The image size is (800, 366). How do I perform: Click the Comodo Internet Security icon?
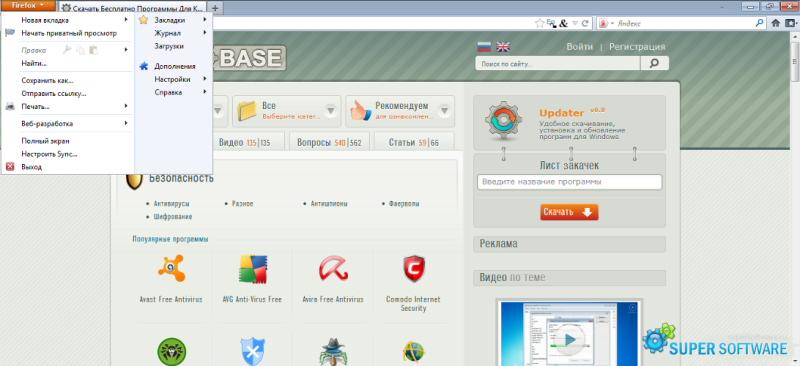[413, 269]
